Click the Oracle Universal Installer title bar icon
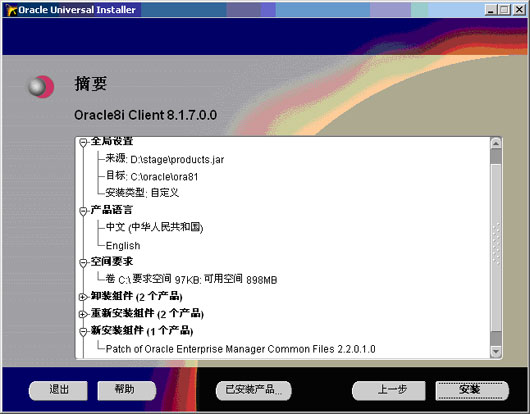The height and width of the screenshot is (414, 530). [x=11, y=10]
